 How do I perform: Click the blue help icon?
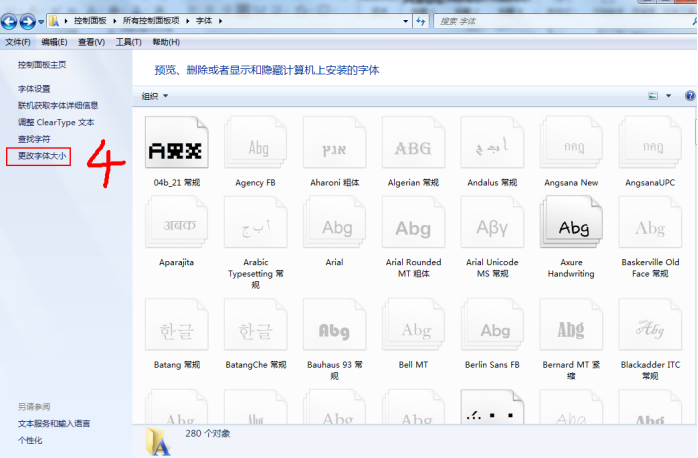point(690,96)
